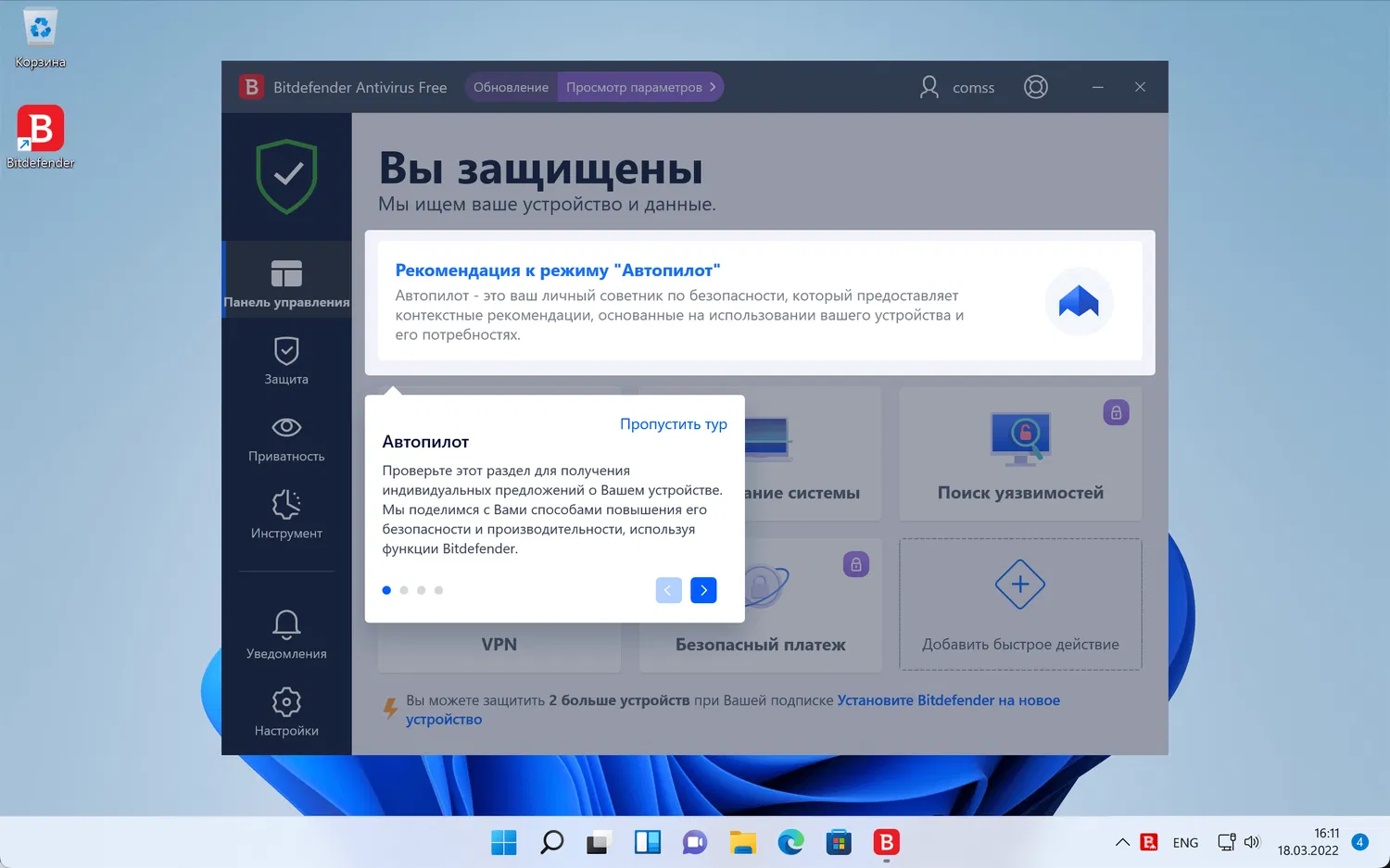
Task: Open the Автопилот recommendation heading
Action: coord(558,270)
